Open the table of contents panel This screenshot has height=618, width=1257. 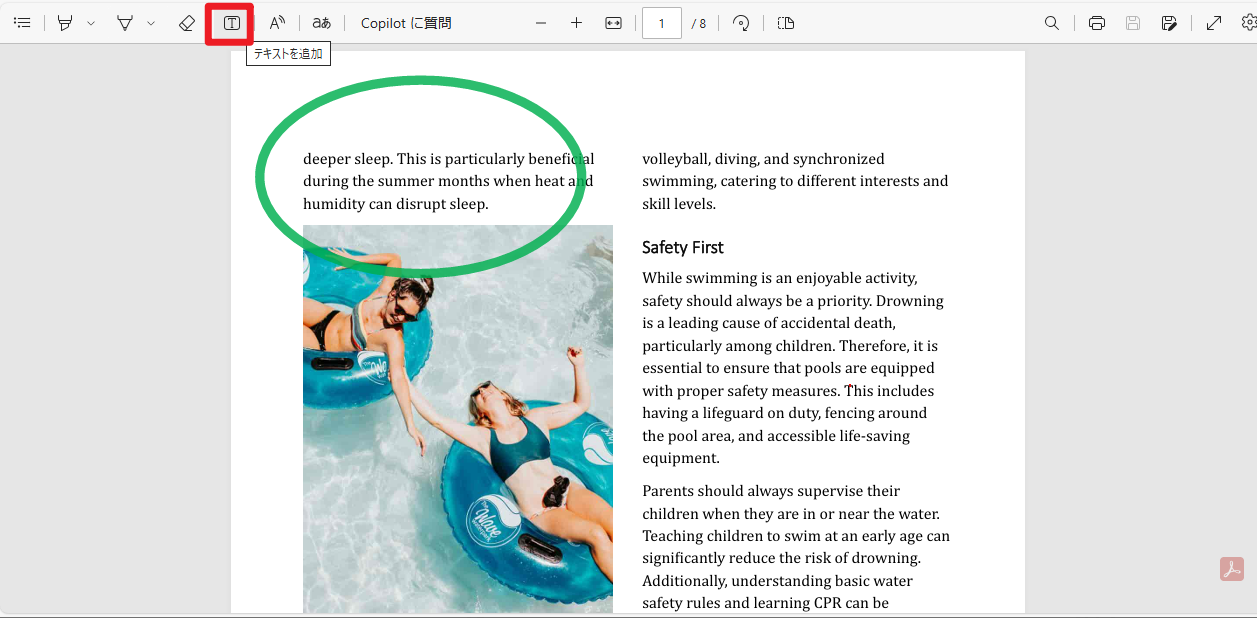click(x=22, y=23)
